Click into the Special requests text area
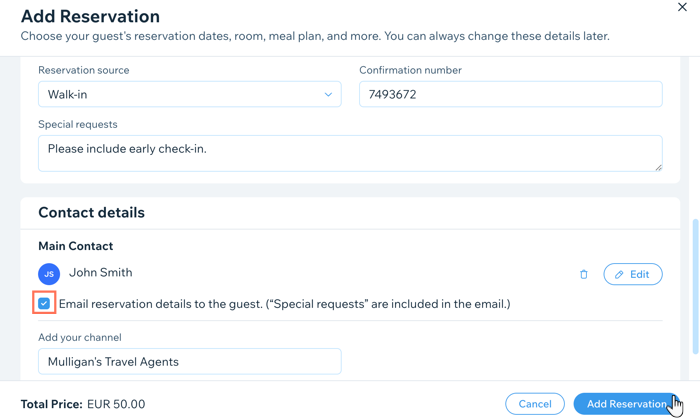Screen dimensions: 700x418 (350, 154)
